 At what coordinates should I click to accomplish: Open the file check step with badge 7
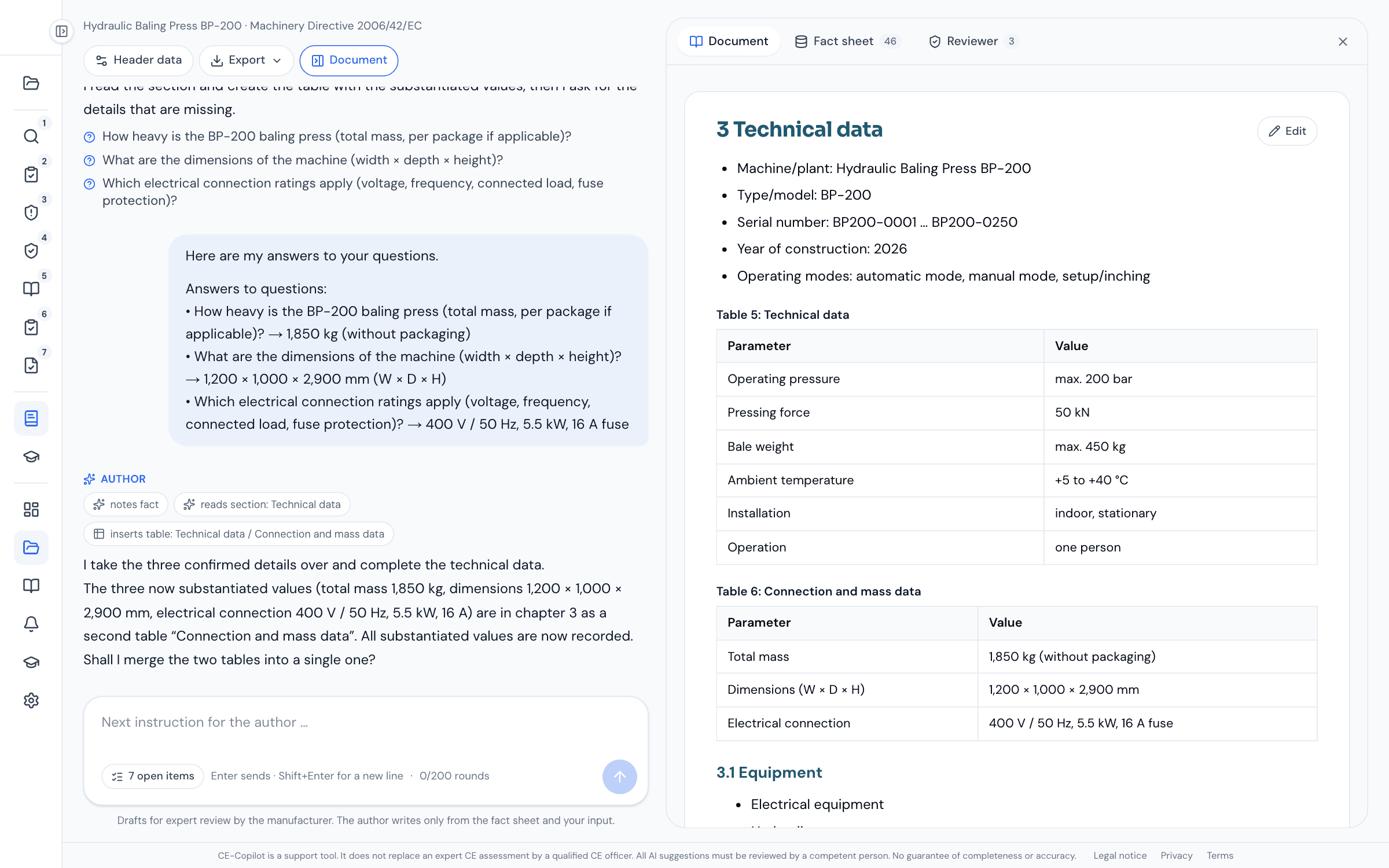(31, 366)
